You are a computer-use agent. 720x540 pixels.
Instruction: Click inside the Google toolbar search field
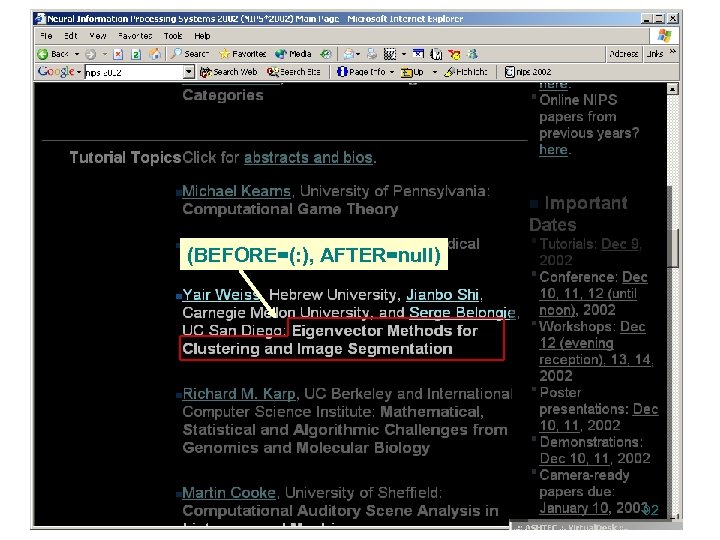pos(134,72)
